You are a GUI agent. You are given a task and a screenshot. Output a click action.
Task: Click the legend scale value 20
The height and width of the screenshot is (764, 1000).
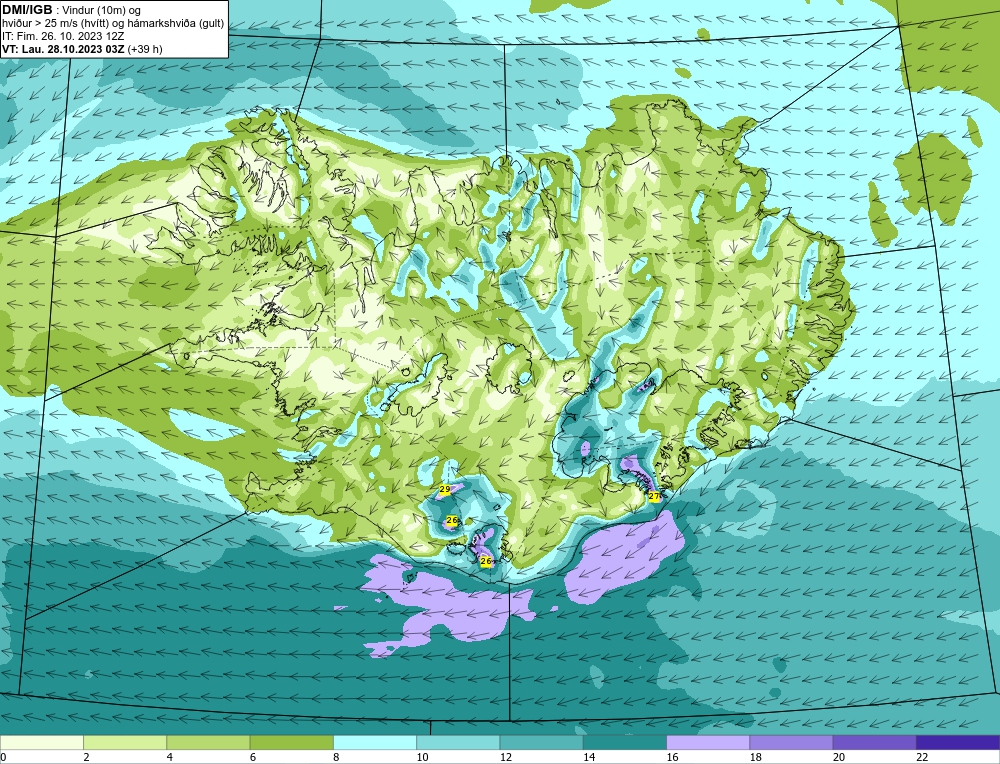click(839, 757)
